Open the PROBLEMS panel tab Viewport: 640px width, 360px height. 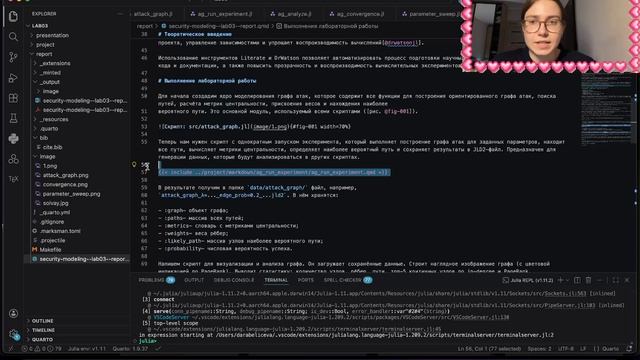[156, 280]
